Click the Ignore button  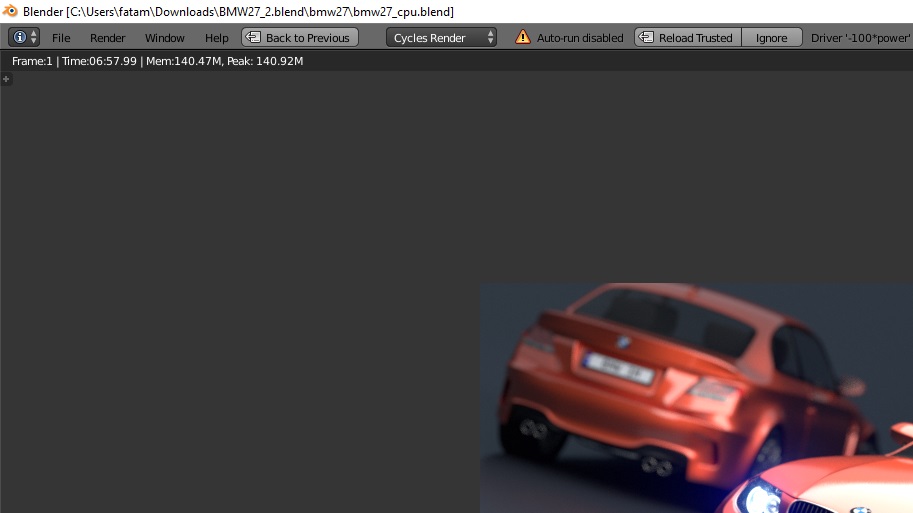[772, 37]
